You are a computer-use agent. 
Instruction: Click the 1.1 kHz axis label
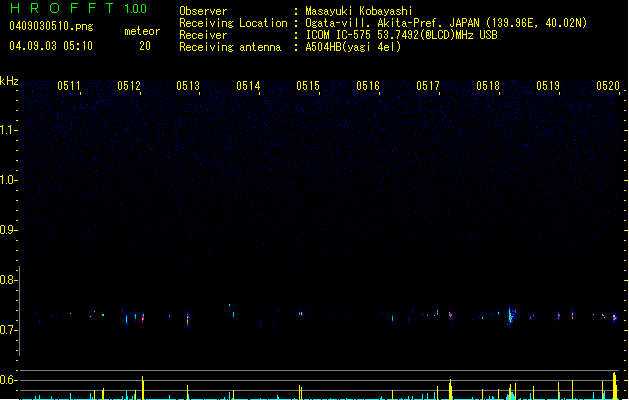pos(8,130)
